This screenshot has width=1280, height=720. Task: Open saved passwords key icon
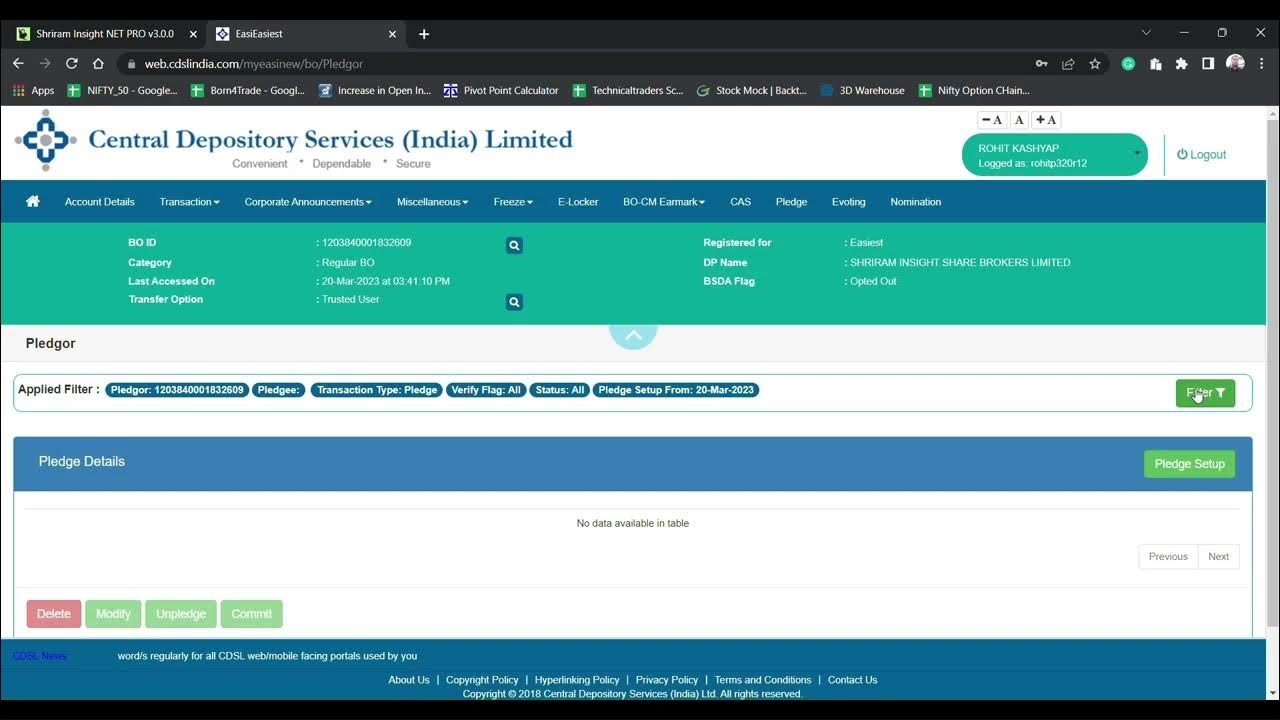pyautogui.click(x=1042, y=64)
